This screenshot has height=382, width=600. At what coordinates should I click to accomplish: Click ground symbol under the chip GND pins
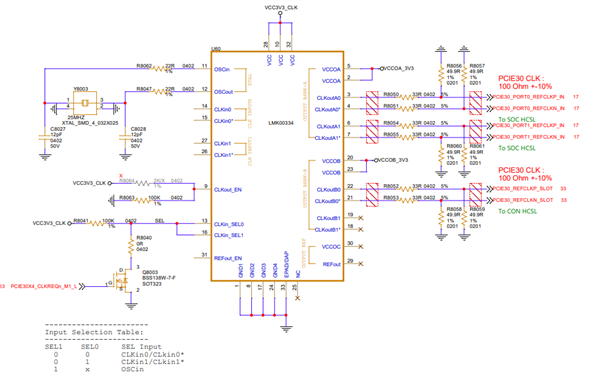286,328
